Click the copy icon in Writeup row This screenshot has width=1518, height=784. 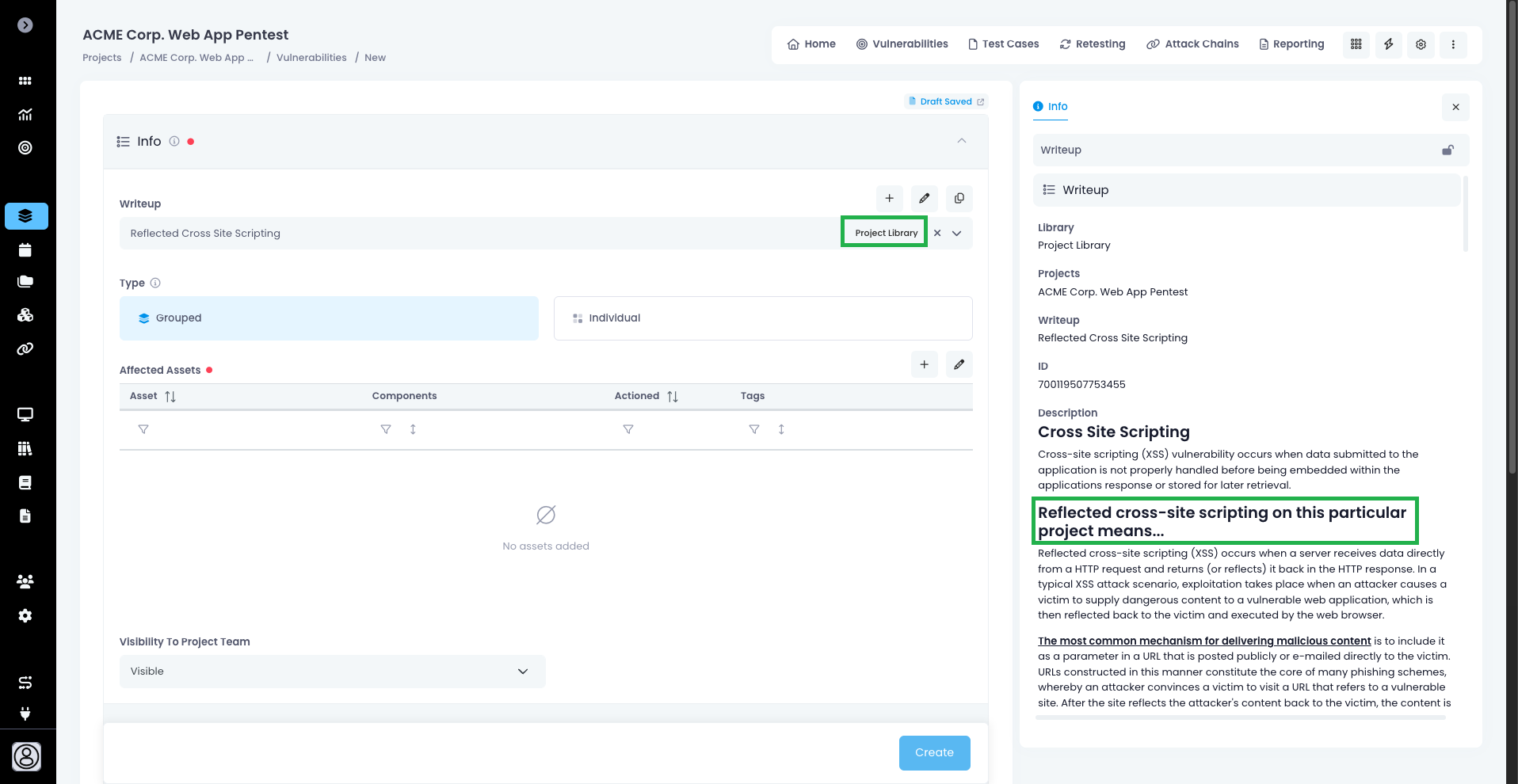tap(959, 198)
